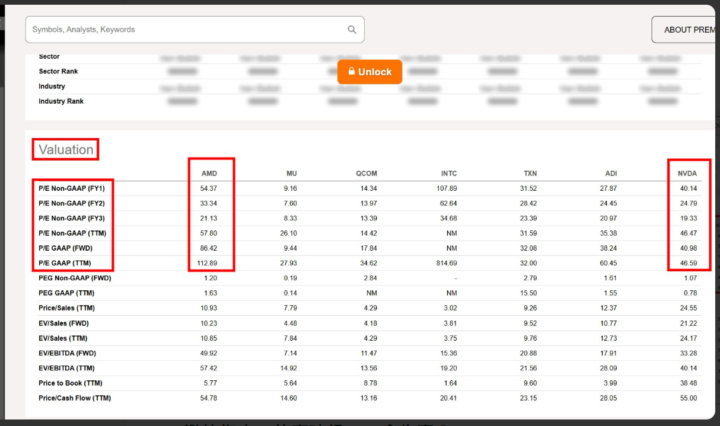Click QCOM PEG Non-GAAP value 2.84
Viewport: 720px width, 426px height.
(370, 278)
